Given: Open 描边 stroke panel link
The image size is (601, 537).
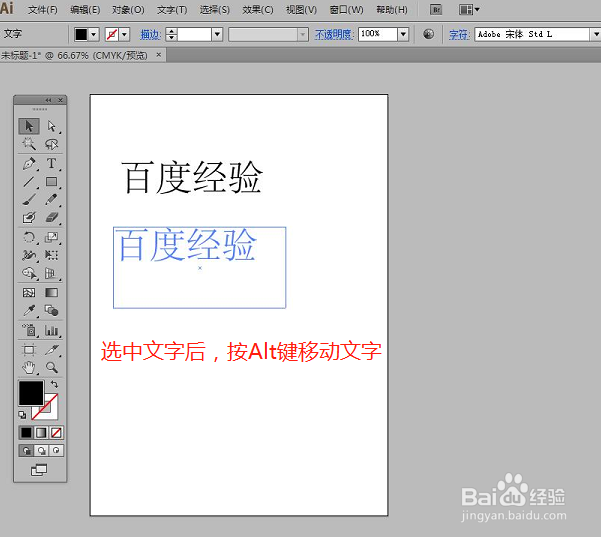Looking at the screenshot, I should (150, 34).
